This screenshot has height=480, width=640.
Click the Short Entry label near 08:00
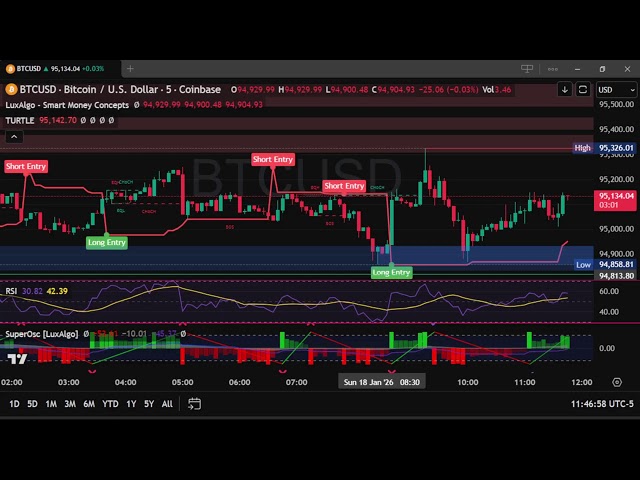pos(344,186)
